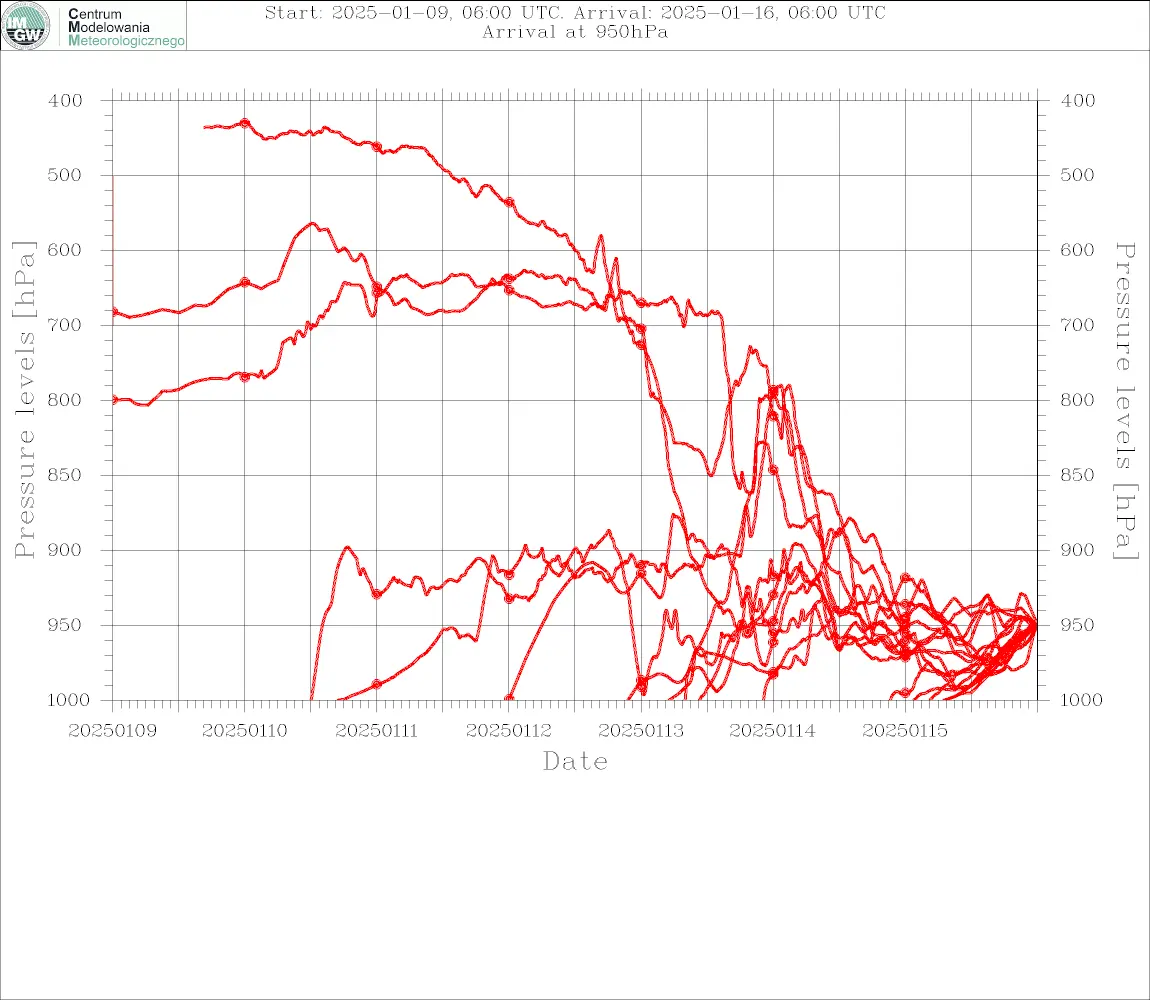Click the 20250113 date axis label

pos(641,731)
